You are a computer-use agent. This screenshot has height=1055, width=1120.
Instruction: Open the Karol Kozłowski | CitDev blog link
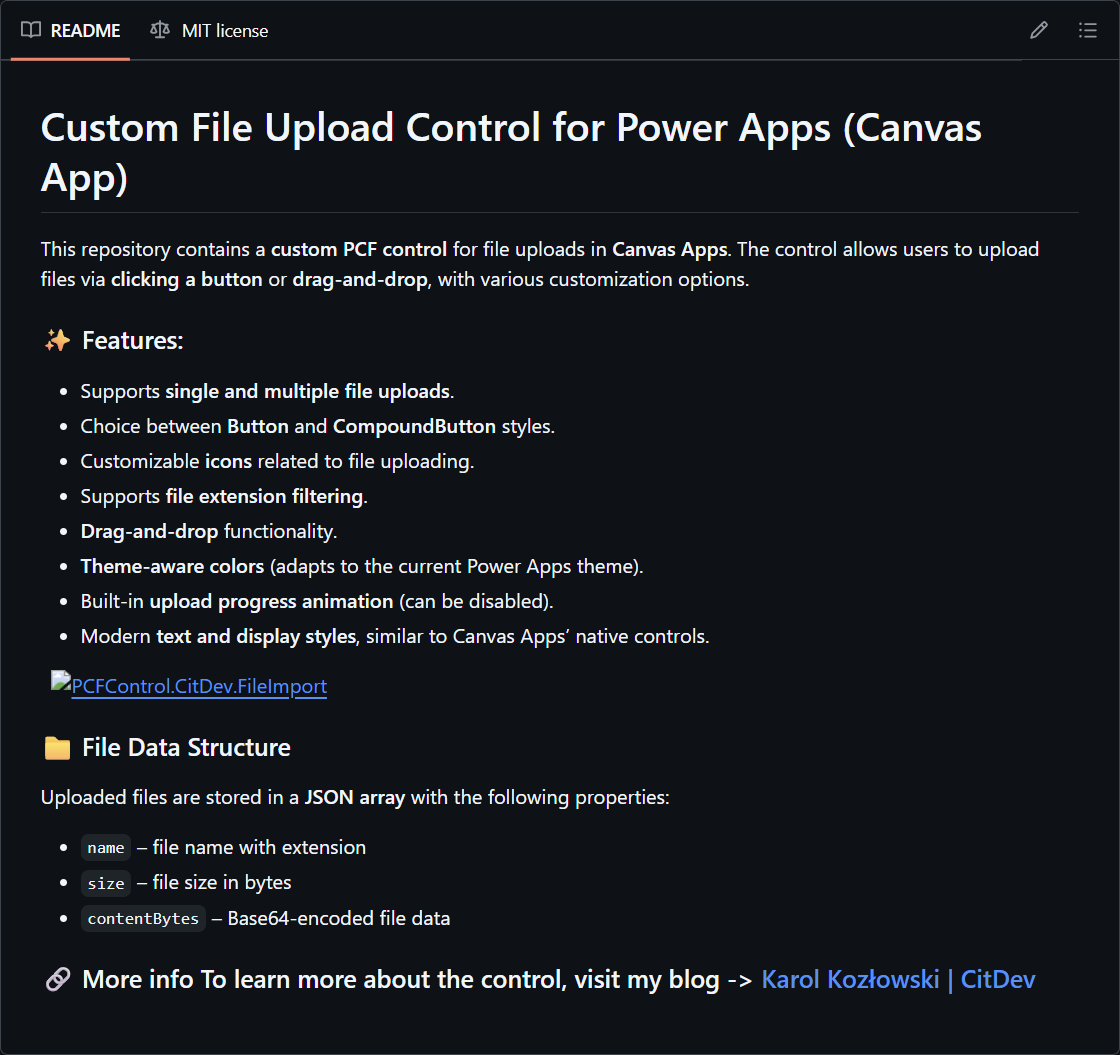click(x=897, y=979)
